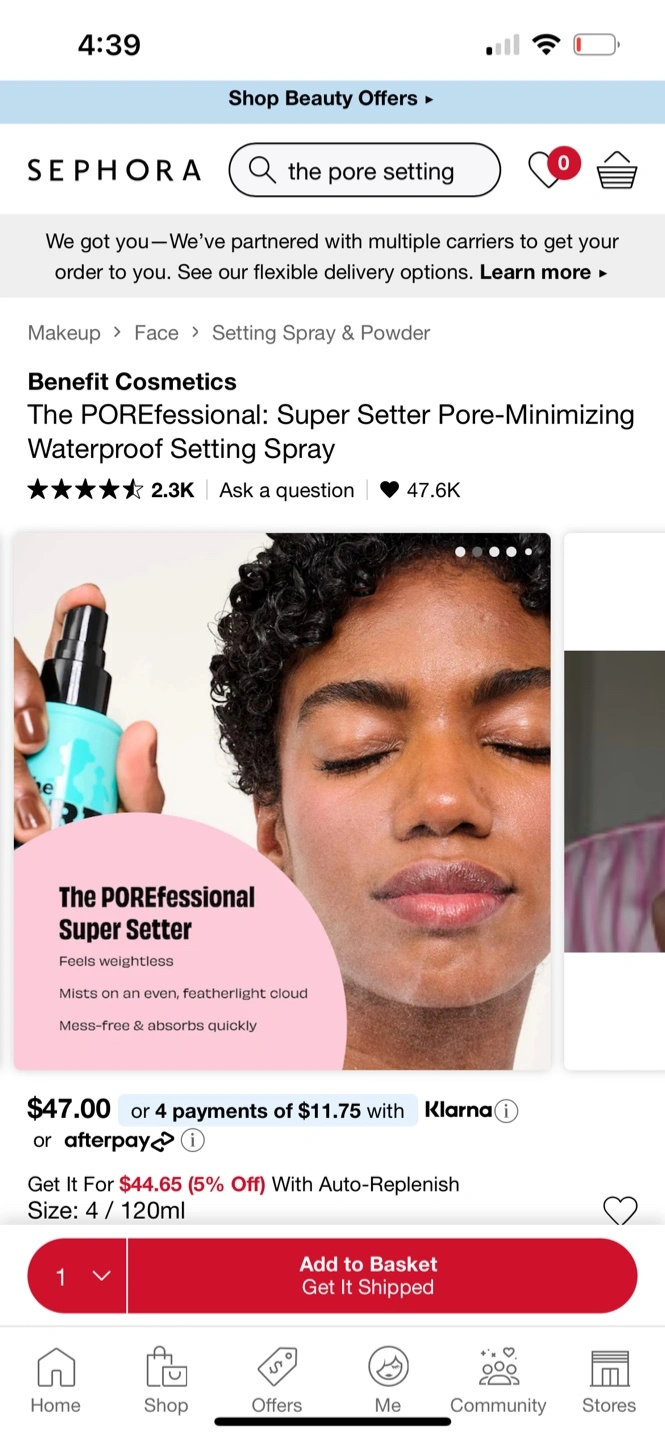Toggle the heart to love this product
665x1440 pixels.
620,1210
